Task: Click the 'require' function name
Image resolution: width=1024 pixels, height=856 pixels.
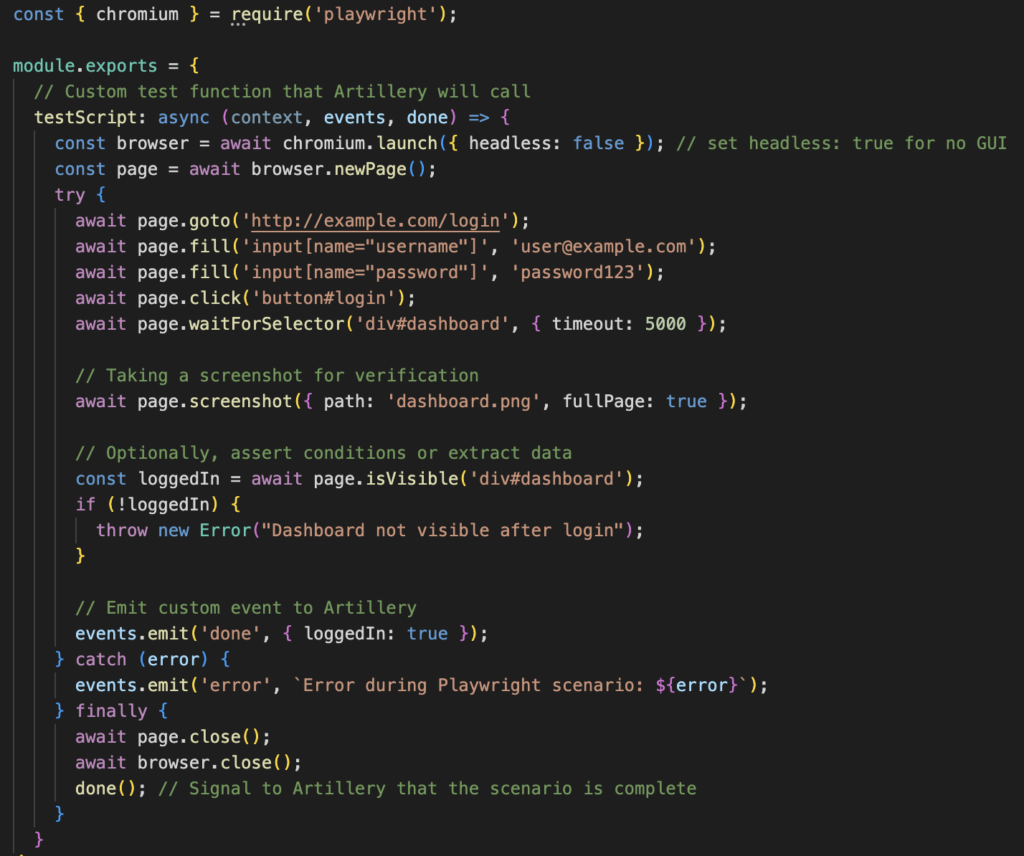Action: click(267, 14)
